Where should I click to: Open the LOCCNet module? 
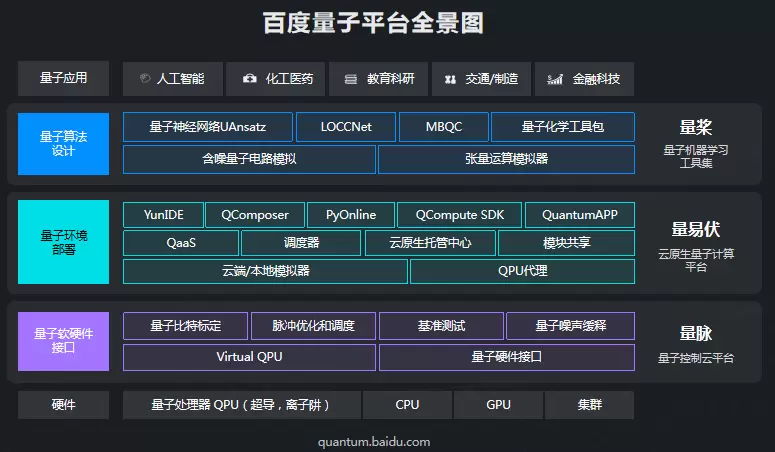[x=345, y=127]
